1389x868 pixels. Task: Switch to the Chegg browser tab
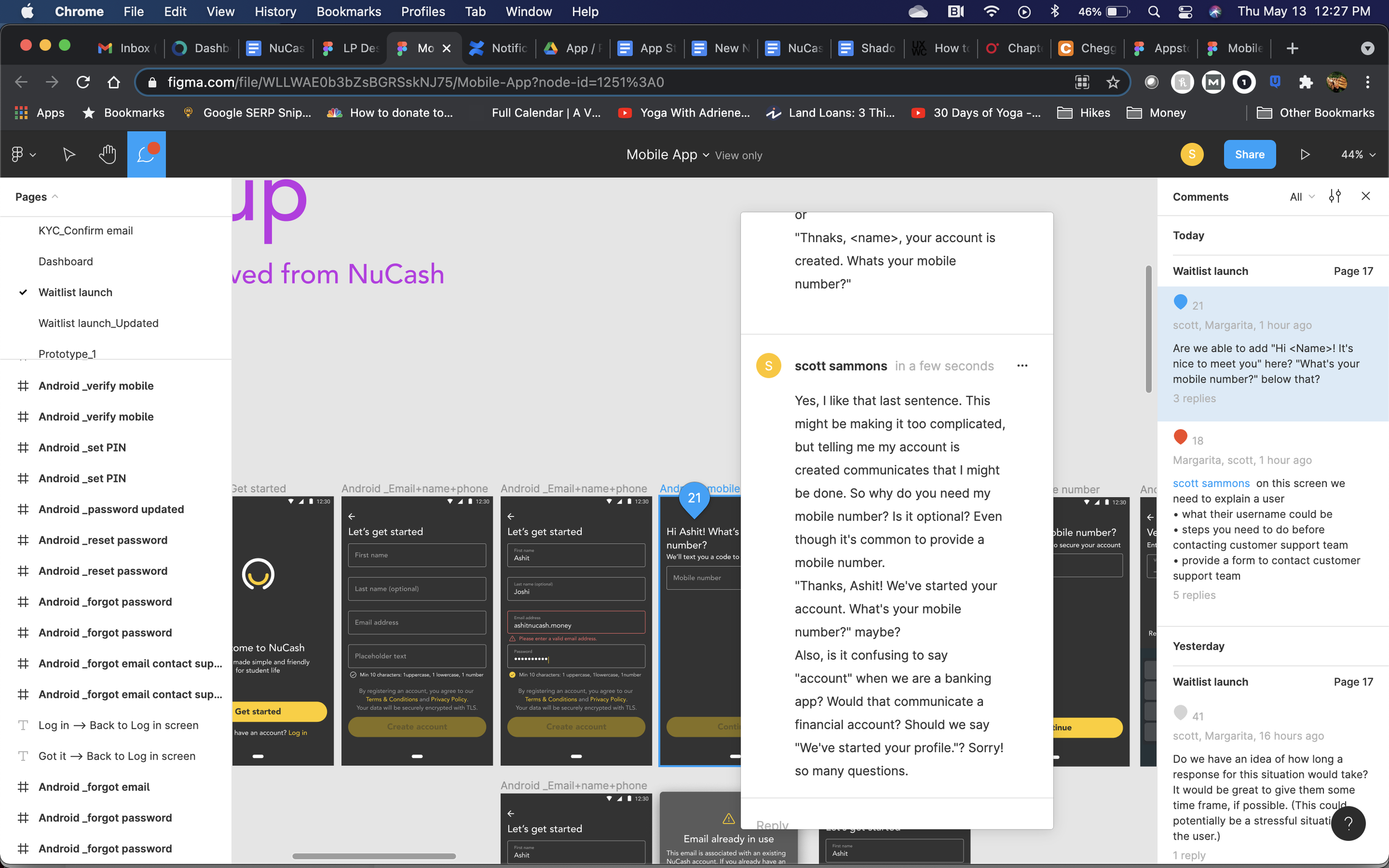click(1088, 48)
